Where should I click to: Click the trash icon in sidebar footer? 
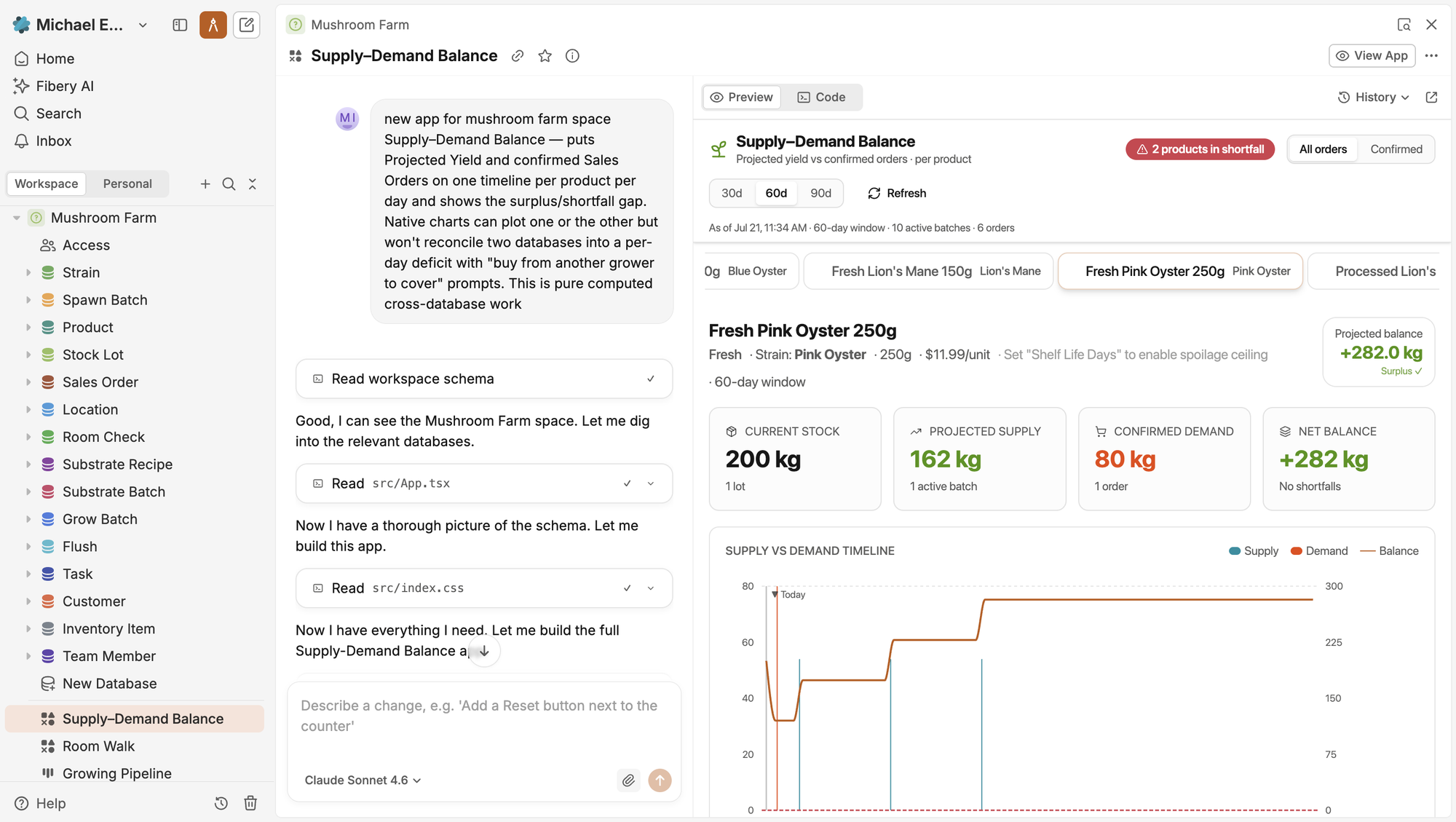click(250, 803)
